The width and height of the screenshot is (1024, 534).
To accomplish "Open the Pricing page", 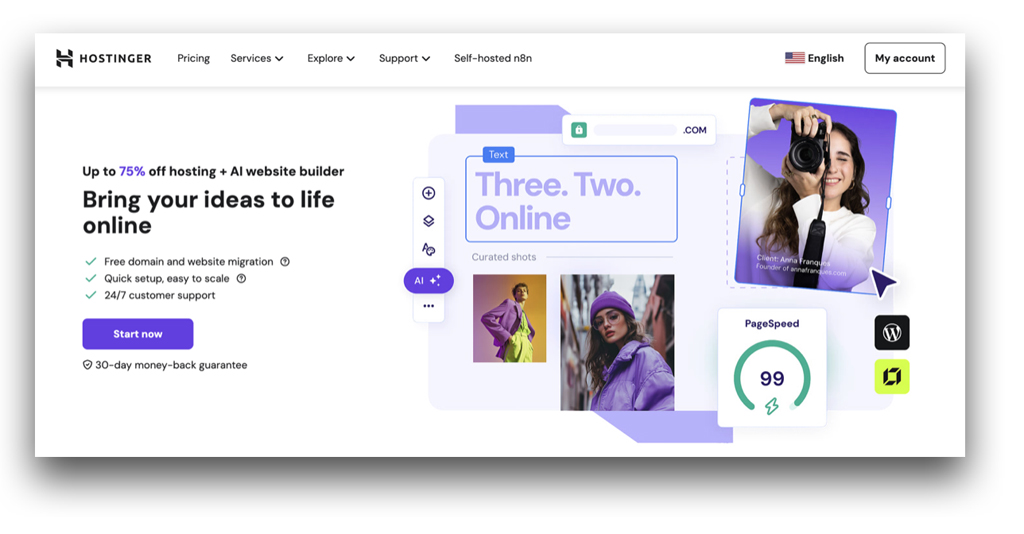I will tap(193, 58).
